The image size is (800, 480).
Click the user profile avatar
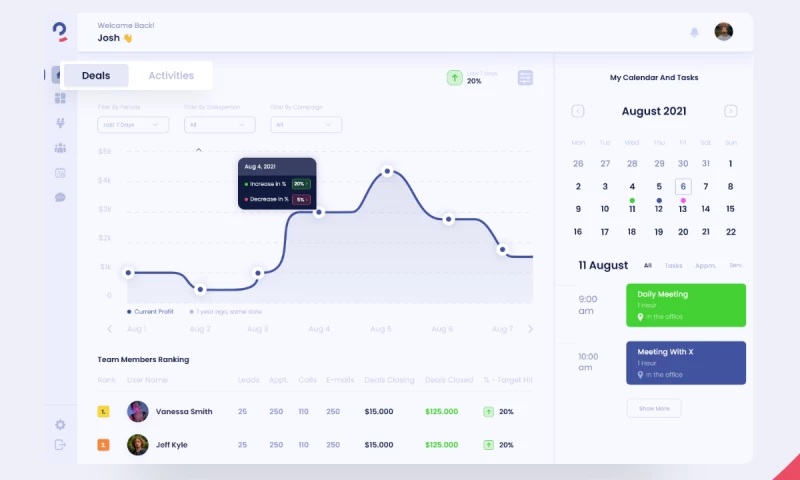coord(724,32)
